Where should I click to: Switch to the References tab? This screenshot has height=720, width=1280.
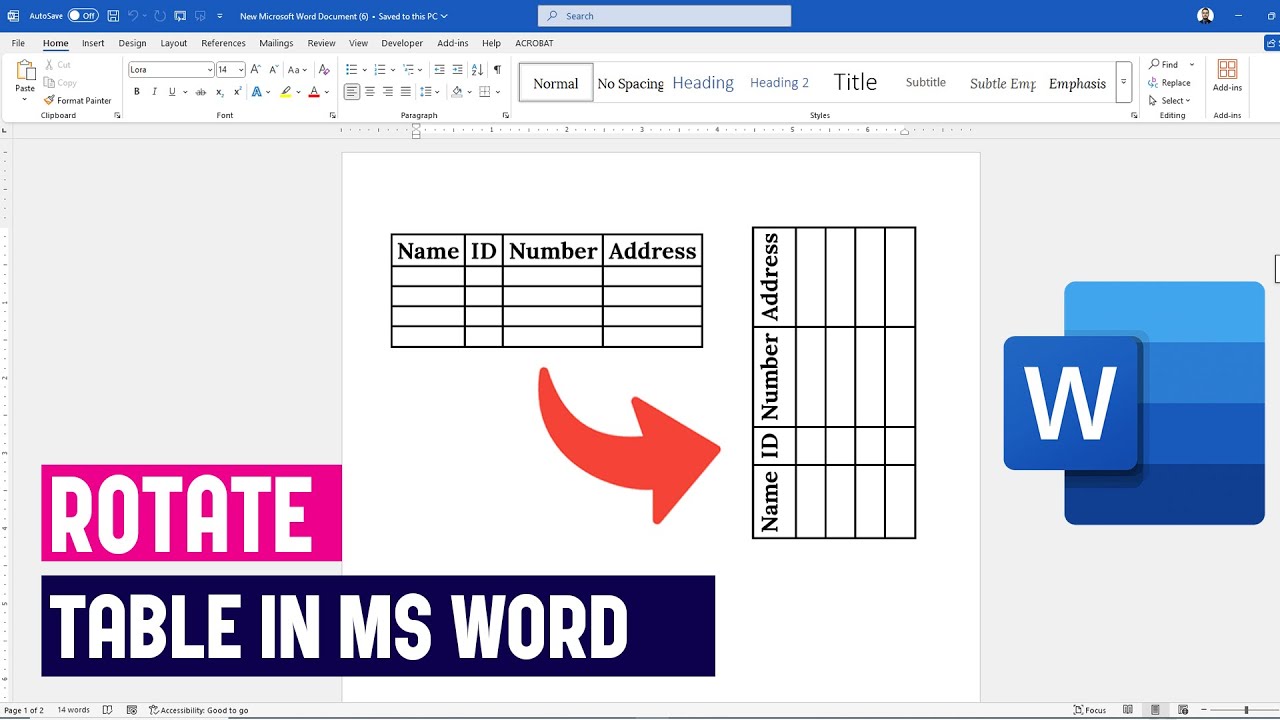pyautogui.click(x=223, y=43)
